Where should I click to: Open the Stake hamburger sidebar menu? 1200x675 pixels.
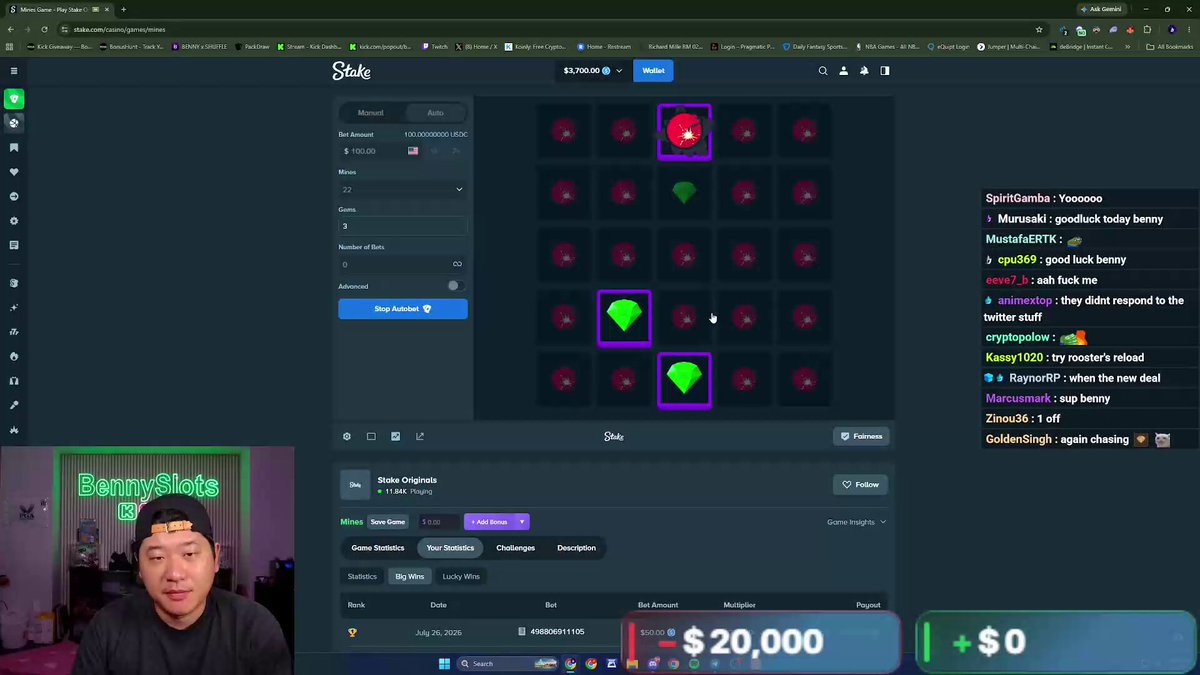[x=14, y=71]
